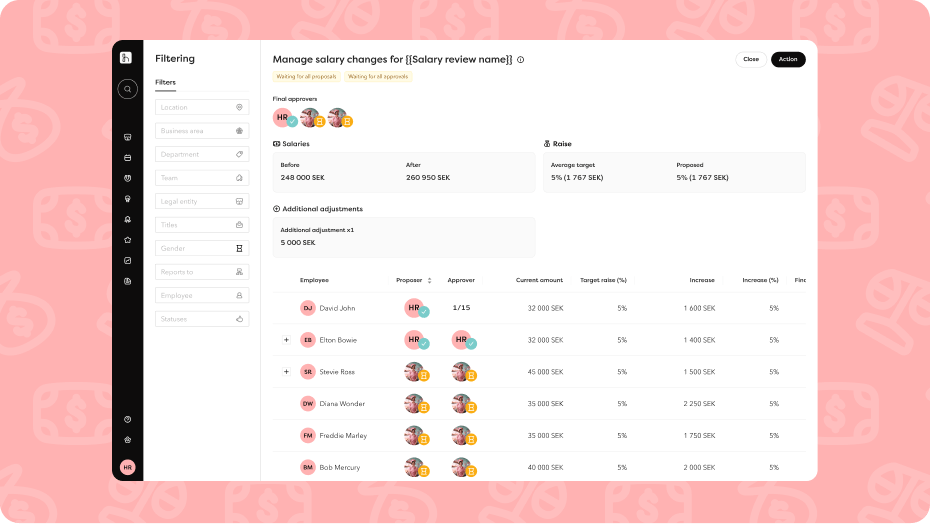This screenshot has height=524, width=930.
Task: Click the Salaries section money icon
Action: pyautogui.click(x=276, y=144)
